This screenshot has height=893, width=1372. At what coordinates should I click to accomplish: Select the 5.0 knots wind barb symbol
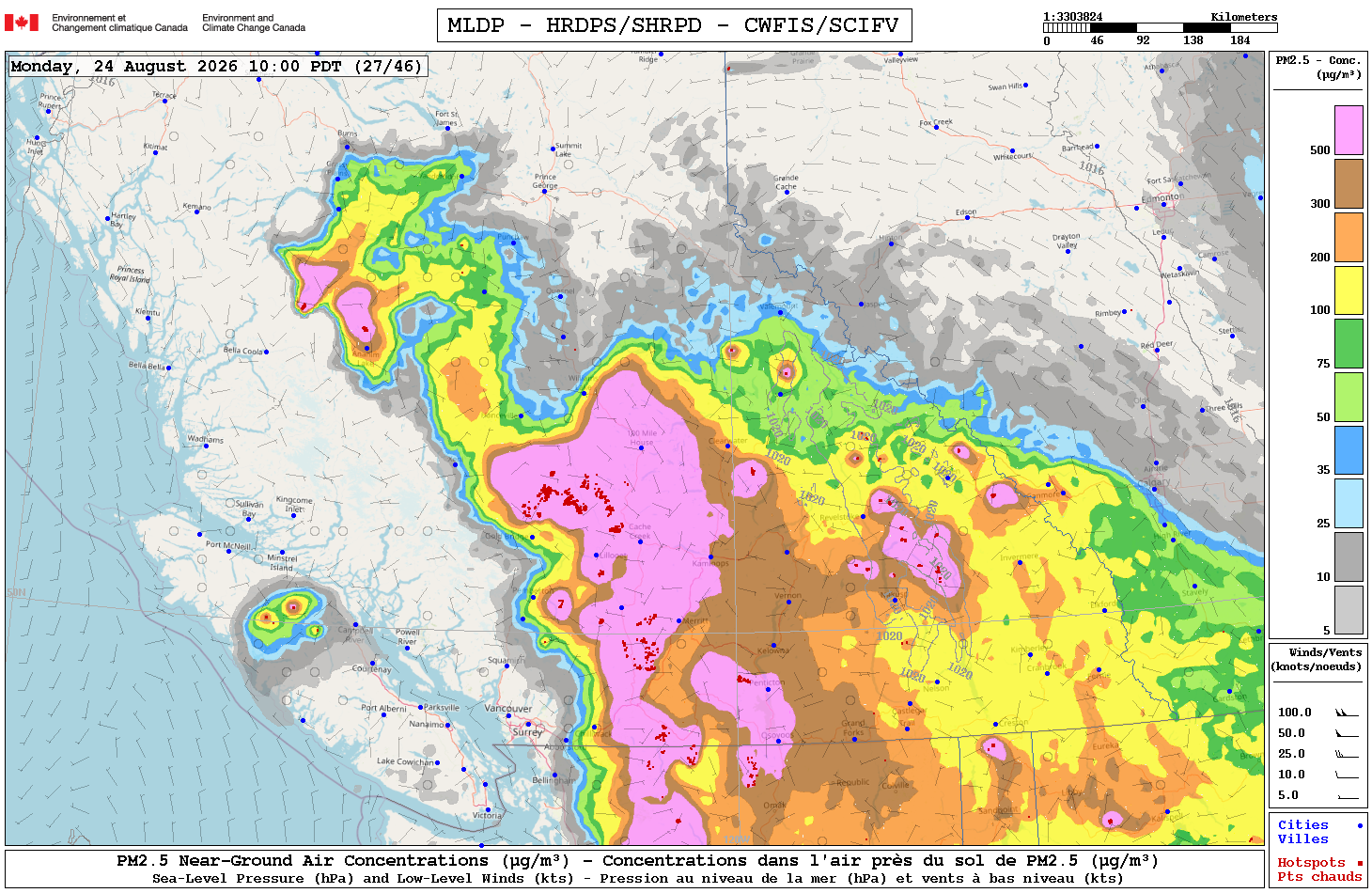[x=1347, y=795]
